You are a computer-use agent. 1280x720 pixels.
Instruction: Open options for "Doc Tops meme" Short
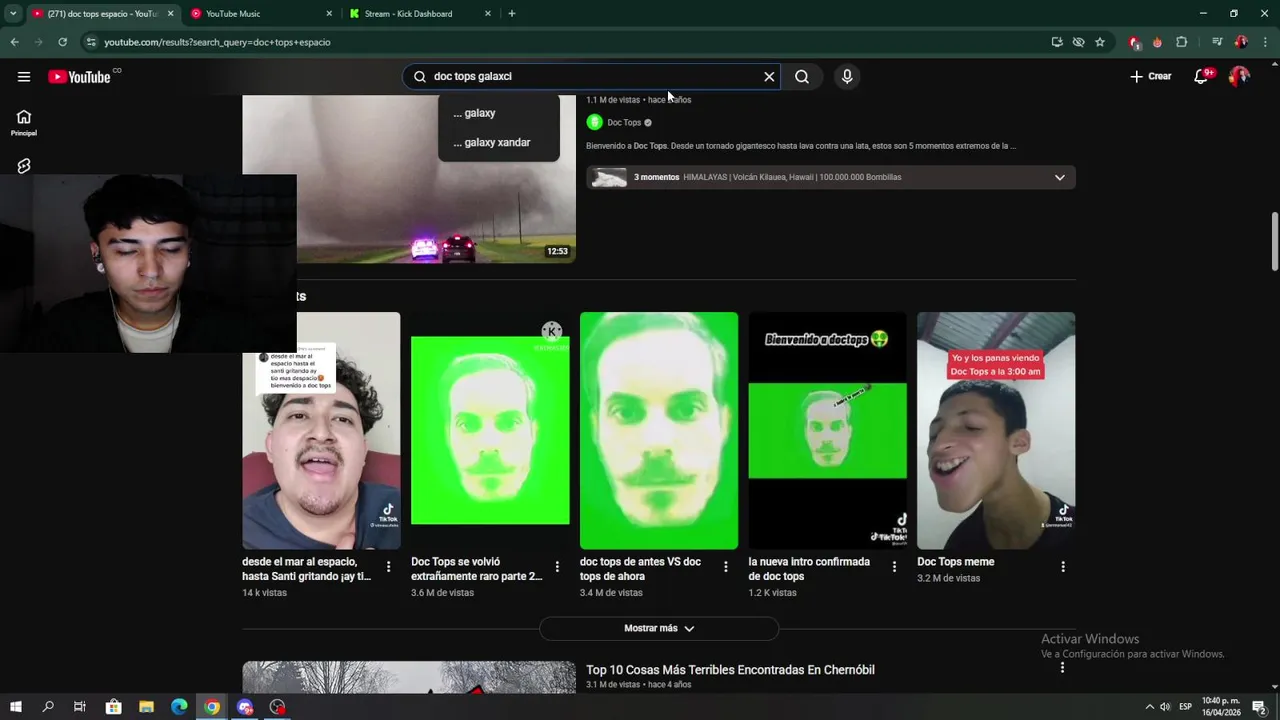tap(1063, 567)
